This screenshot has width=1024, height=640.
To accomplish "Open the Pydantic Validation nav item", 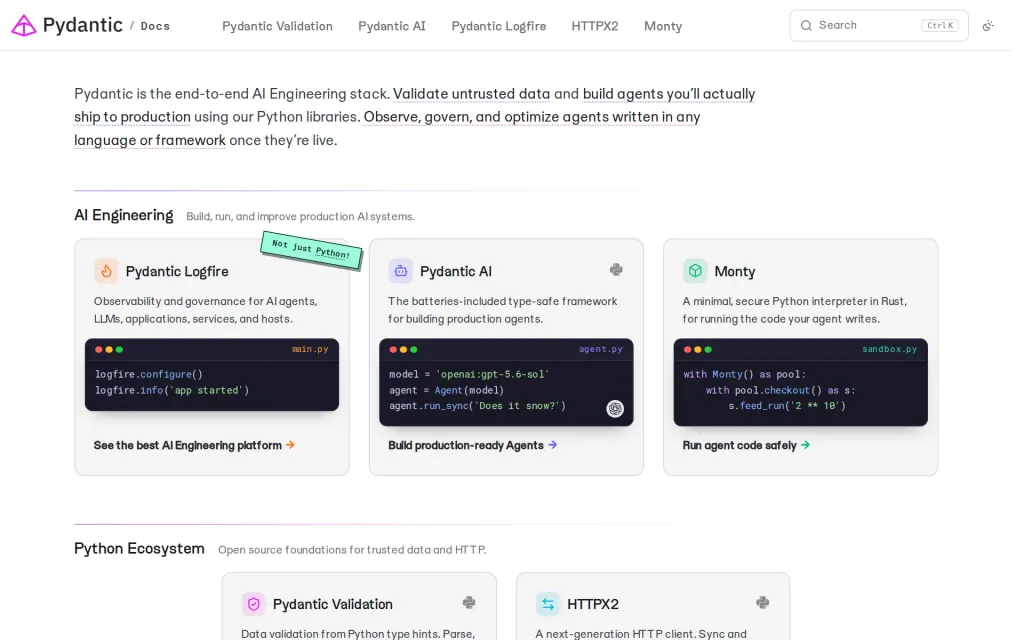I will [277, 26].
